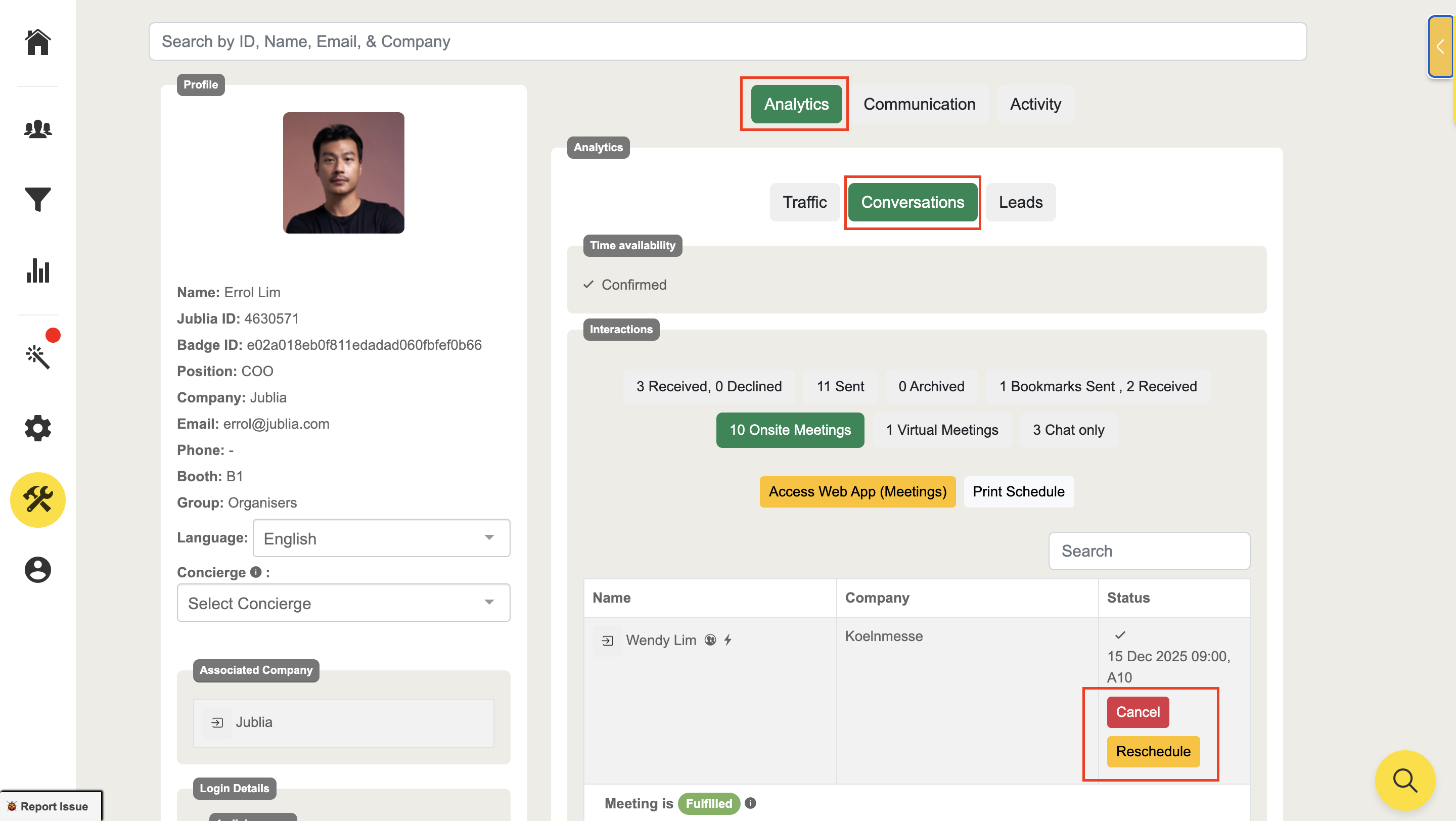Open the attendees group icon
Screen dimensions: 1456x821
coord(38,129)
